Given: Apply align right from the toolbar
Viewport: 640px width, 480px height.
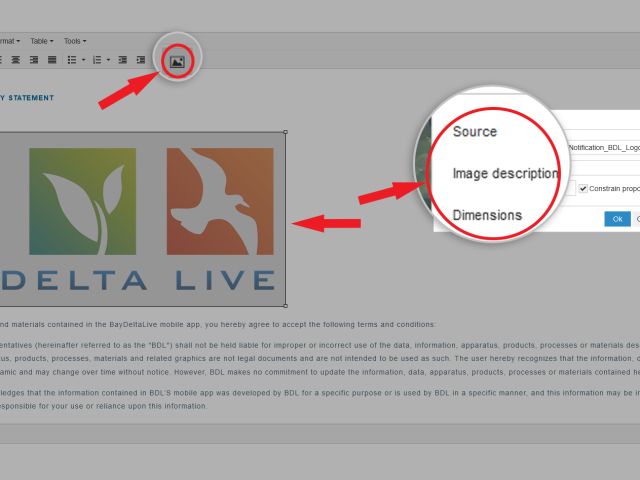Looking at the screenshot, I should pyautogui.click(x=34, y=60).
